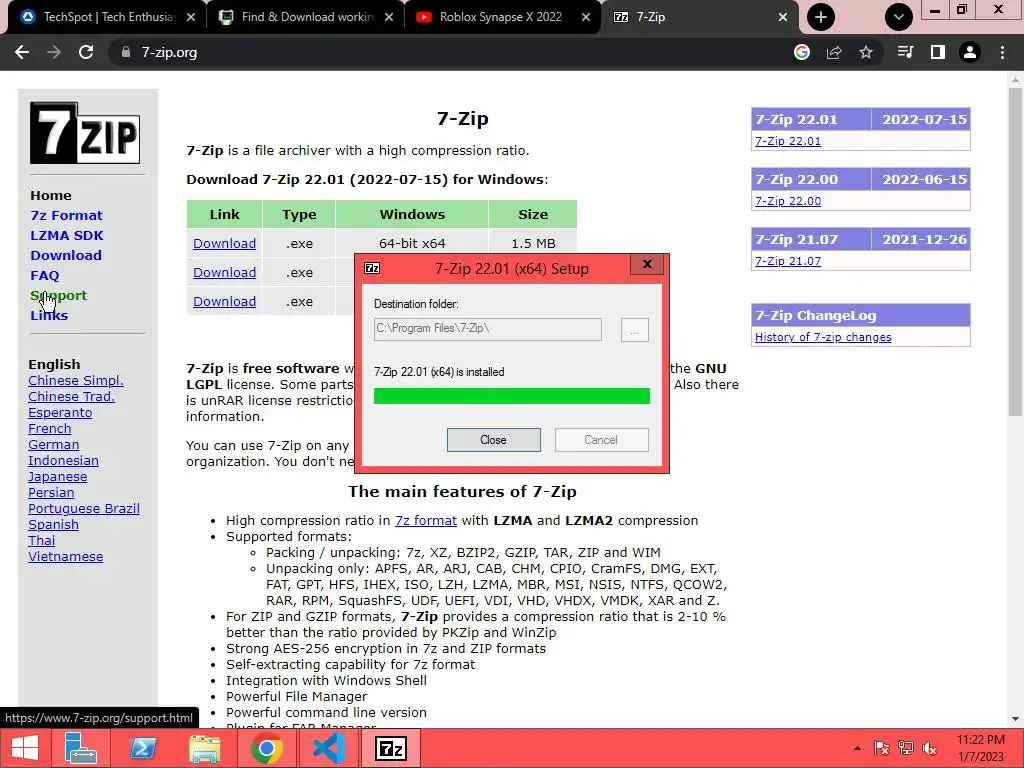Open Home in the sidebar menu
1024x768 pixels.
51,195
